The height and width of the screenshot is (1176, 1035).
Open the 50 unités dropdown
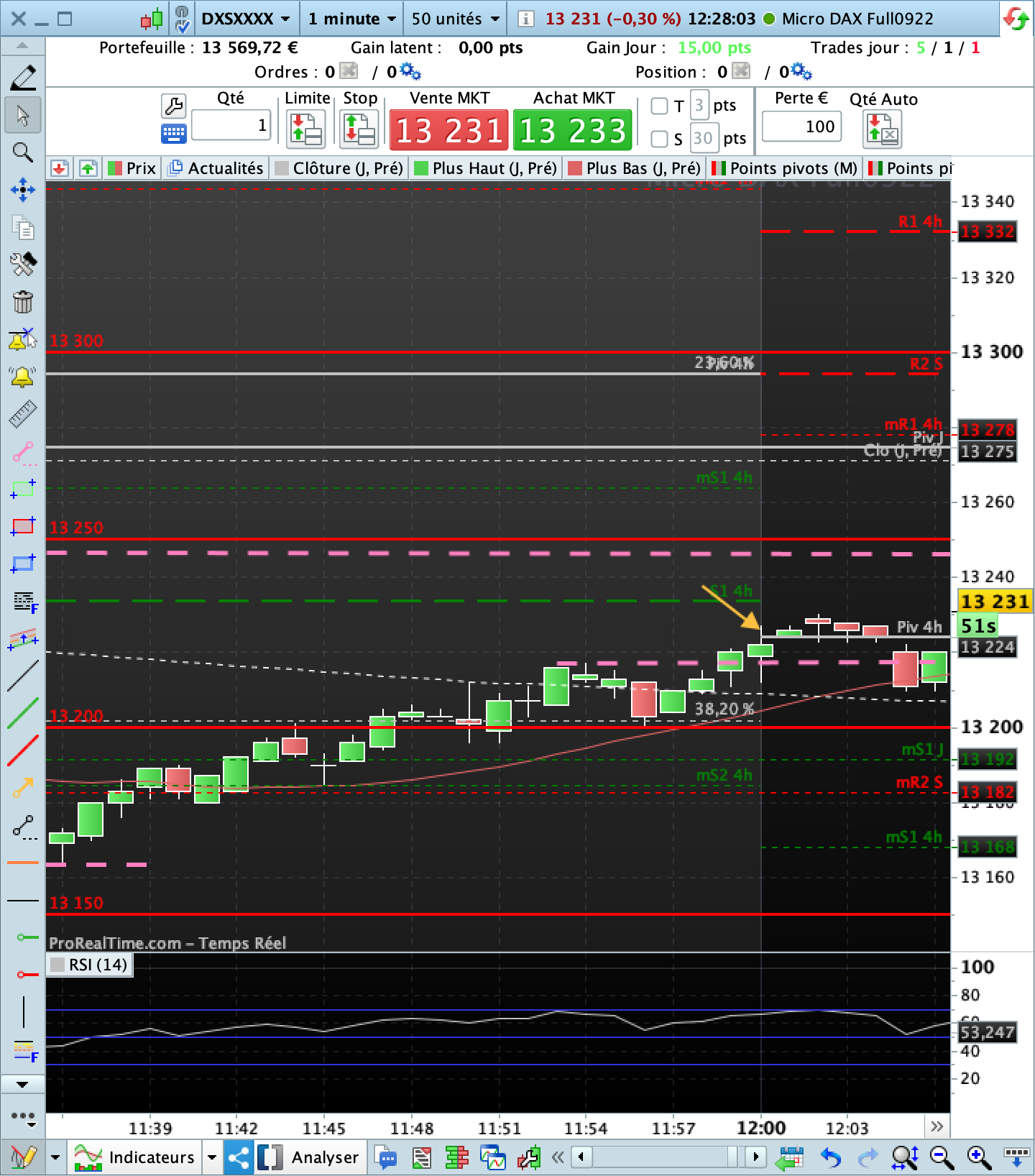point(455,19)
